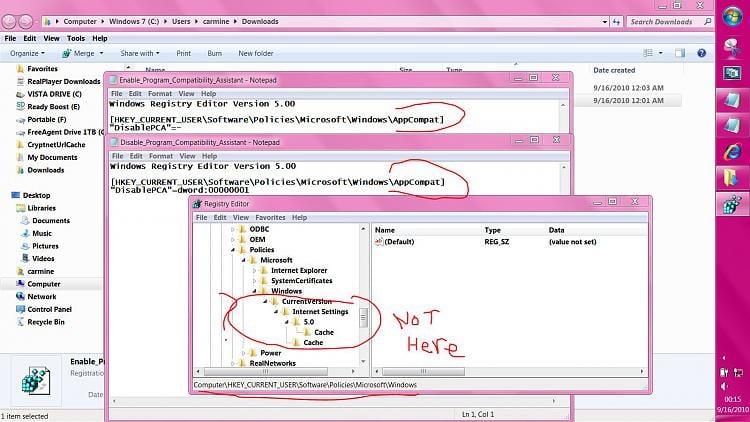Screen dimensions: 750x422
Task: Click the Forward arrow in Explorer
Action: 26,22
